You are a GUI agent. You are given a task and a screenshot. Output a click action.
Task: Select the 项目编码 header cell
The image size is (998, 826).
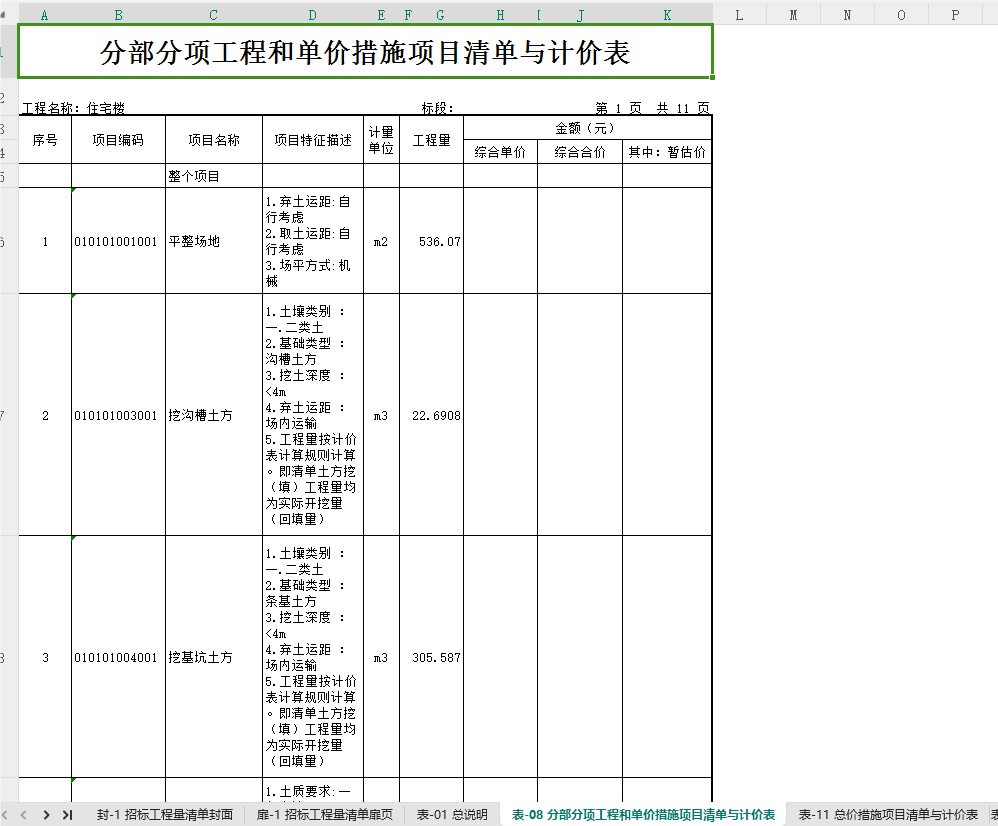(x=118, y=140)
